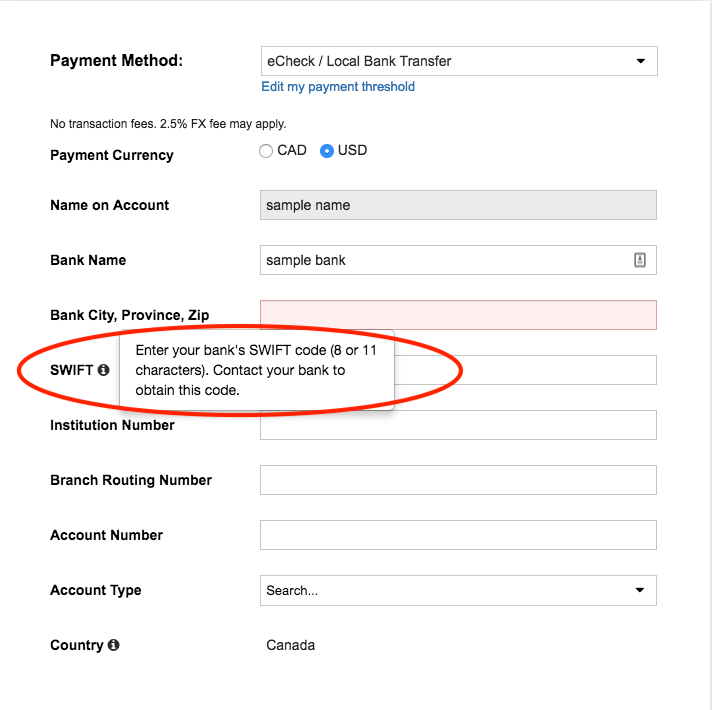This screenshot has height=710, width=712.
Task: Click the Payment Method label
Action: coord(117,60)
